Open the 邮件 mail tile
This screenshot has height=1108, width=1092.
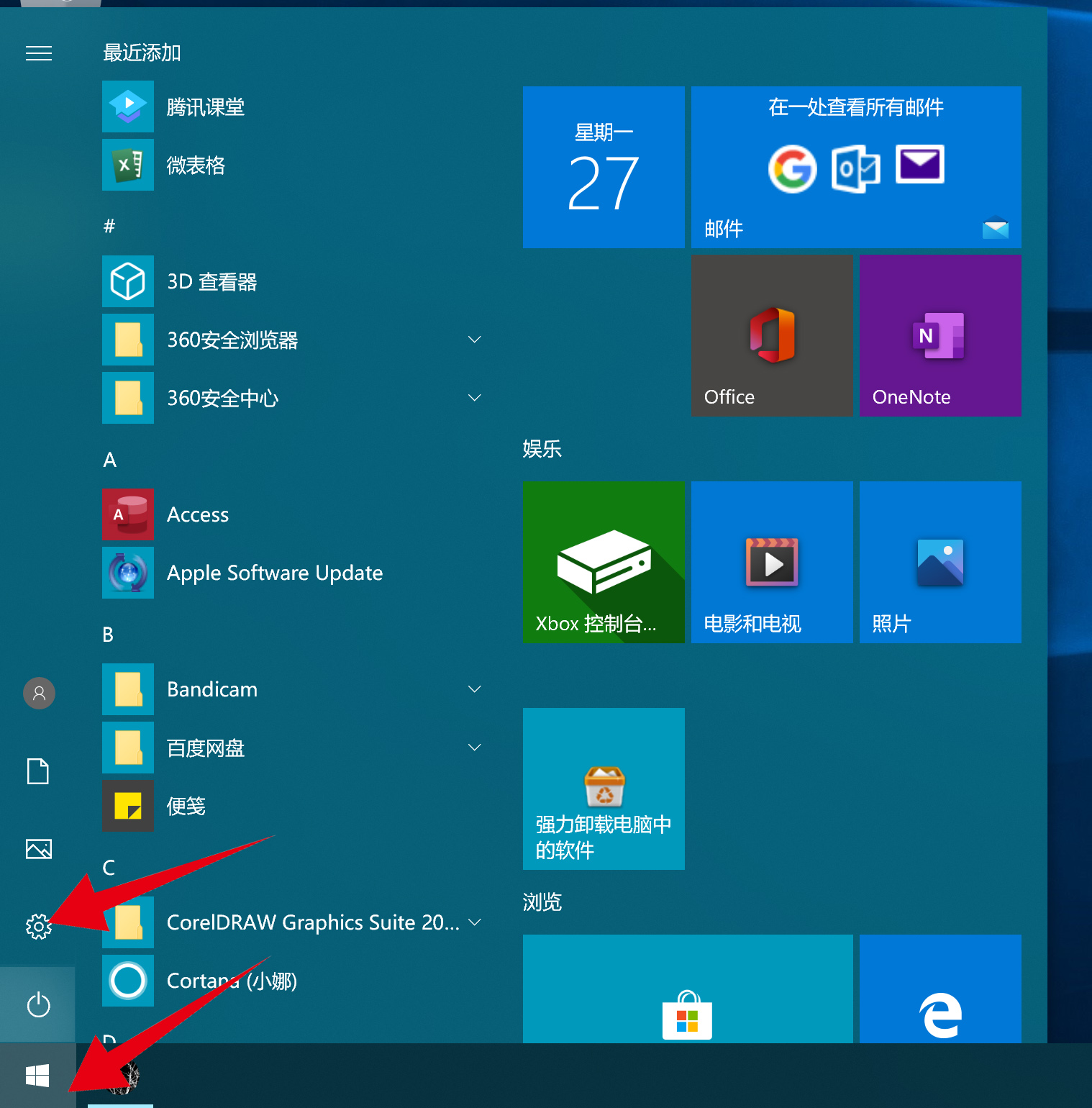856,167
